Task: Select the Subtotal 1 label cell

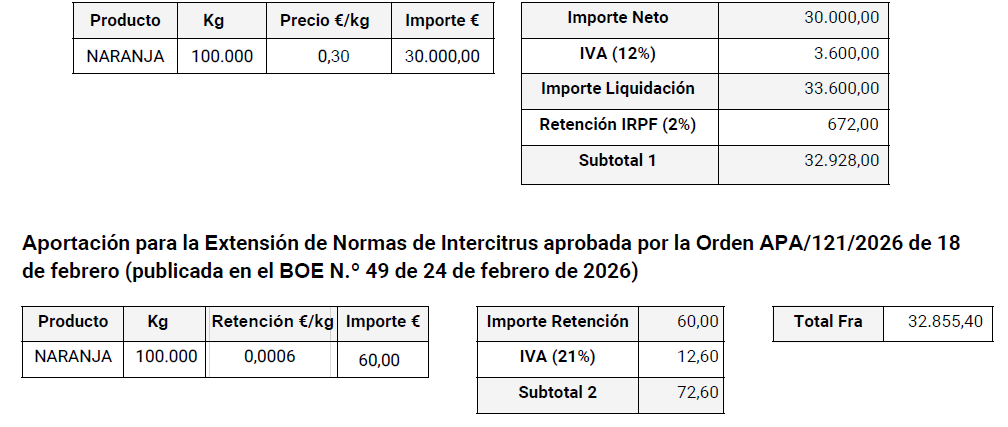Action: click(618, 159)
